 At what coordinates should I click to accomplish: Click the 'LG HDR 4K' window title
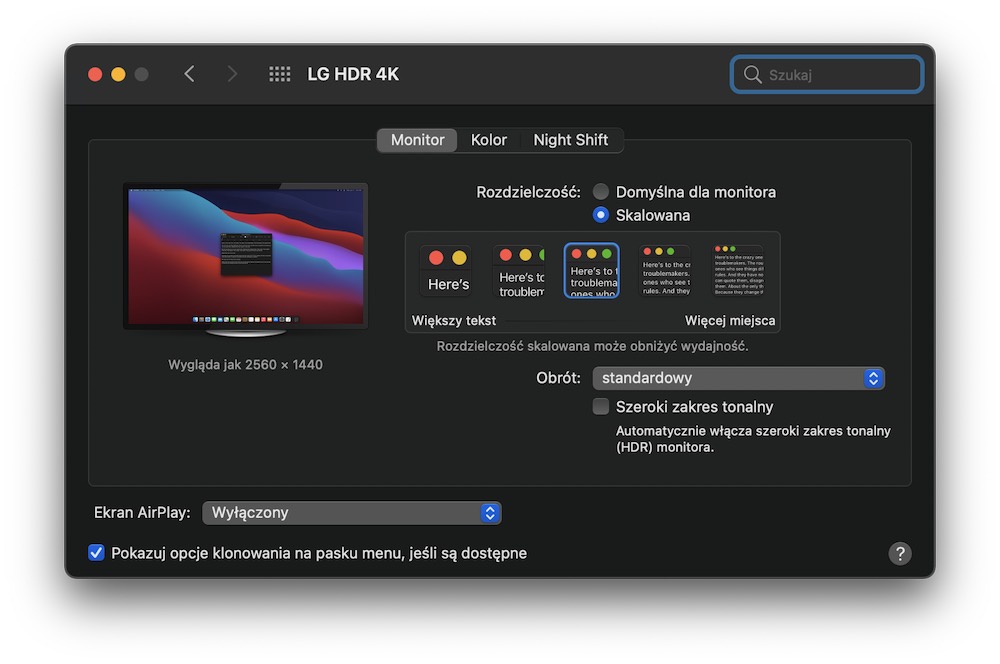(353, 74)
